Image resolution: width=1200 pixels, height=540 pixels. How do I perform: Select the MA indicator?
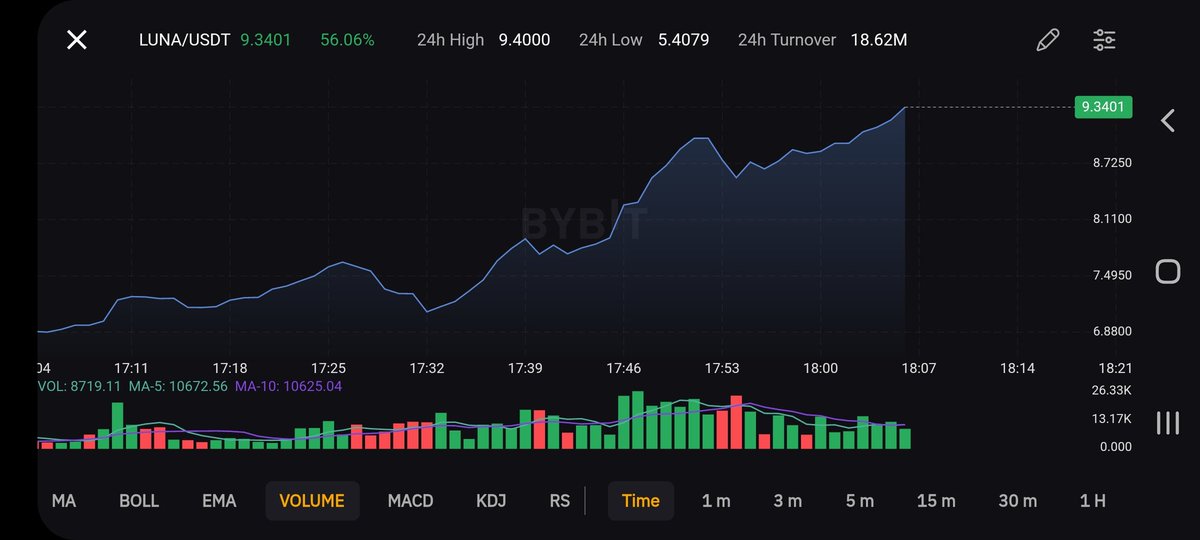coord(64,501)
